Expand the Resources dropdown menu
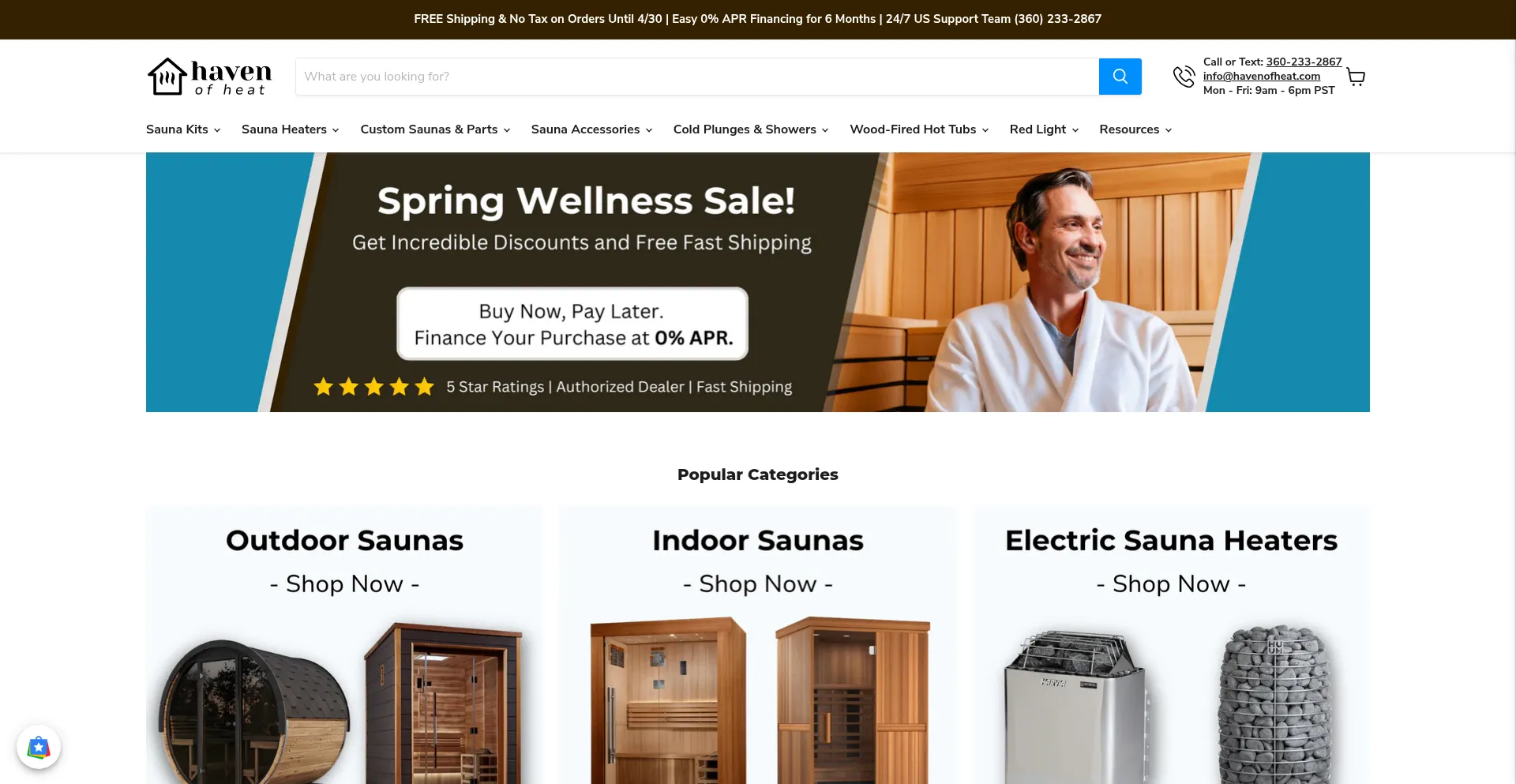The width and height of the screenshot is (1516, 784). (1135, 129)
